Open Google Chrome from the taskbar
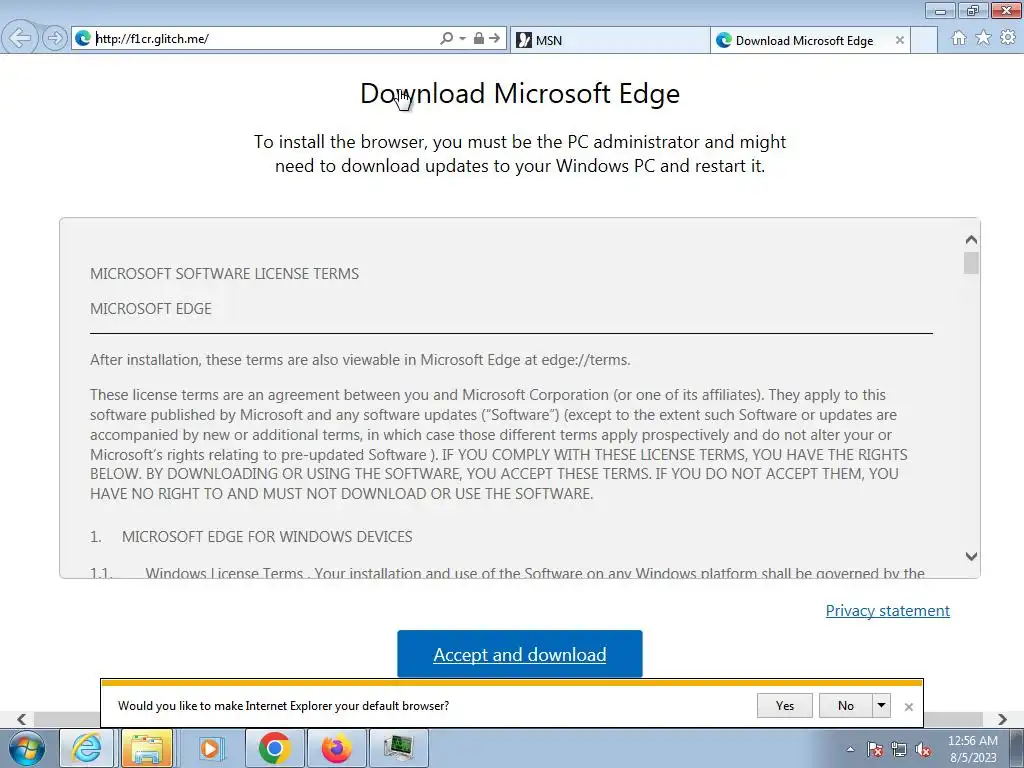Image resolution: width=1024 pixels, height=768 pixels. (274, 748)
